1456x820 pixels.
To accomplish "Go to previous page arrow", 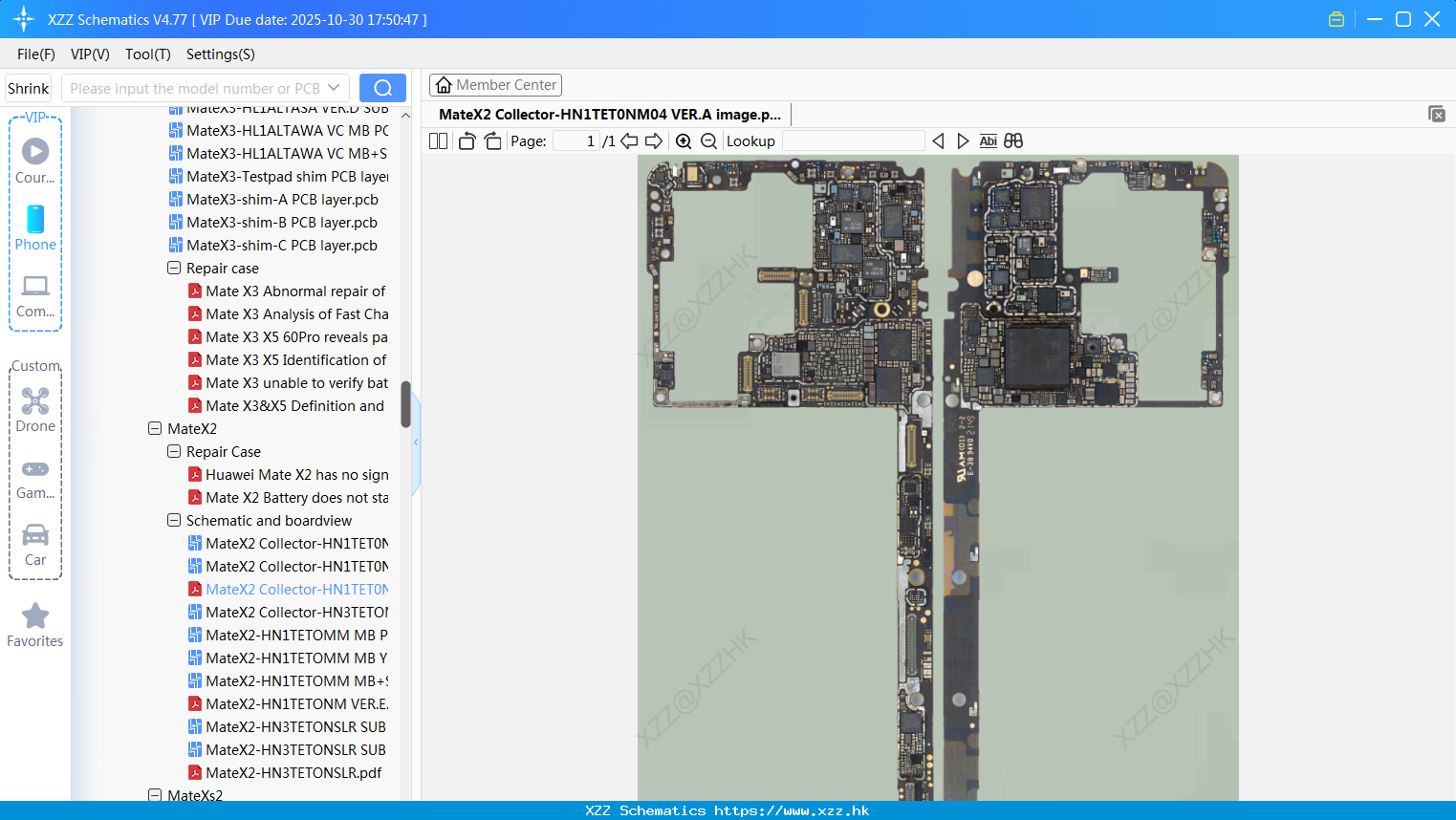I will (629, 141).
